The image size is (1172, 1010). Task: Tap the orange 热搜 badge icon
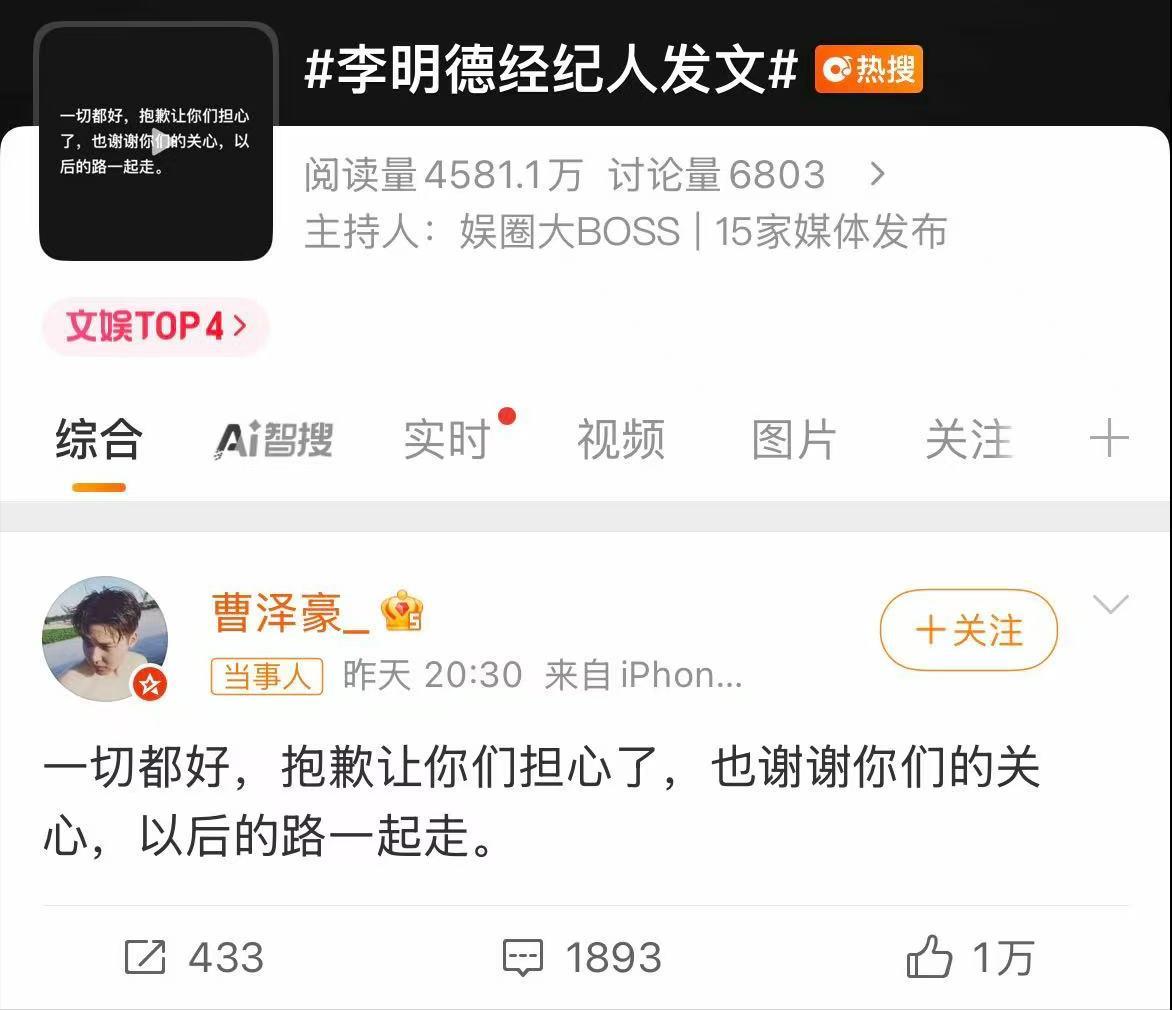(x=869, y=70)
